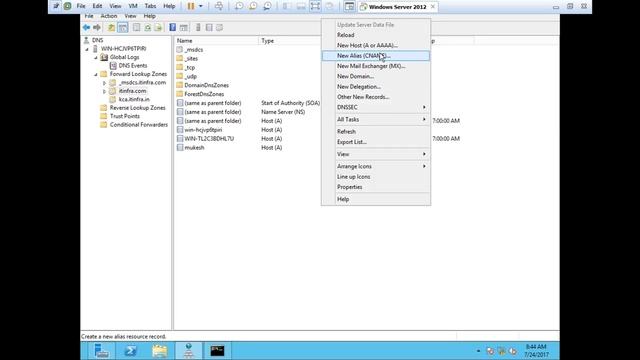The image size is (640, 360).
Task: Choose Reload in the context menu
Action: pos(376,35)
